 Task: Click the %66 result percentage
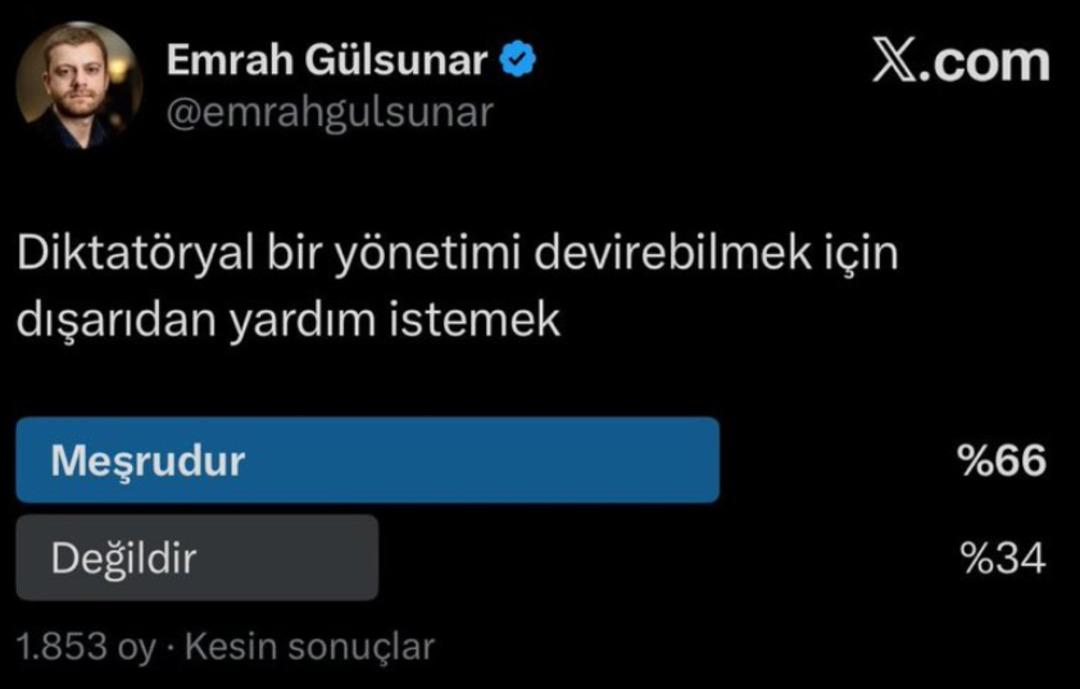[x=1002, y=460]
